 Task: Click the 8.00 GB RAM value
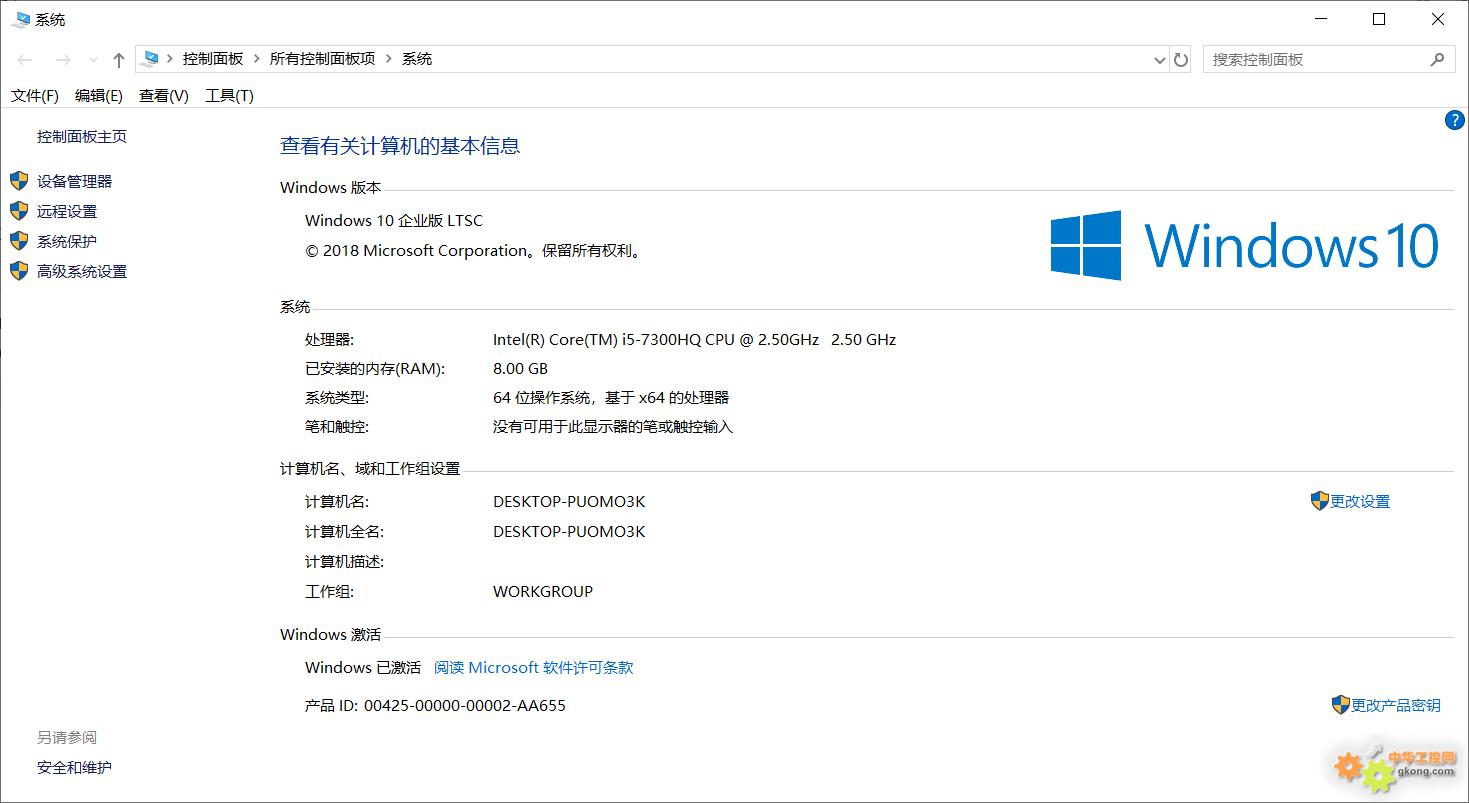coord(520,369)
